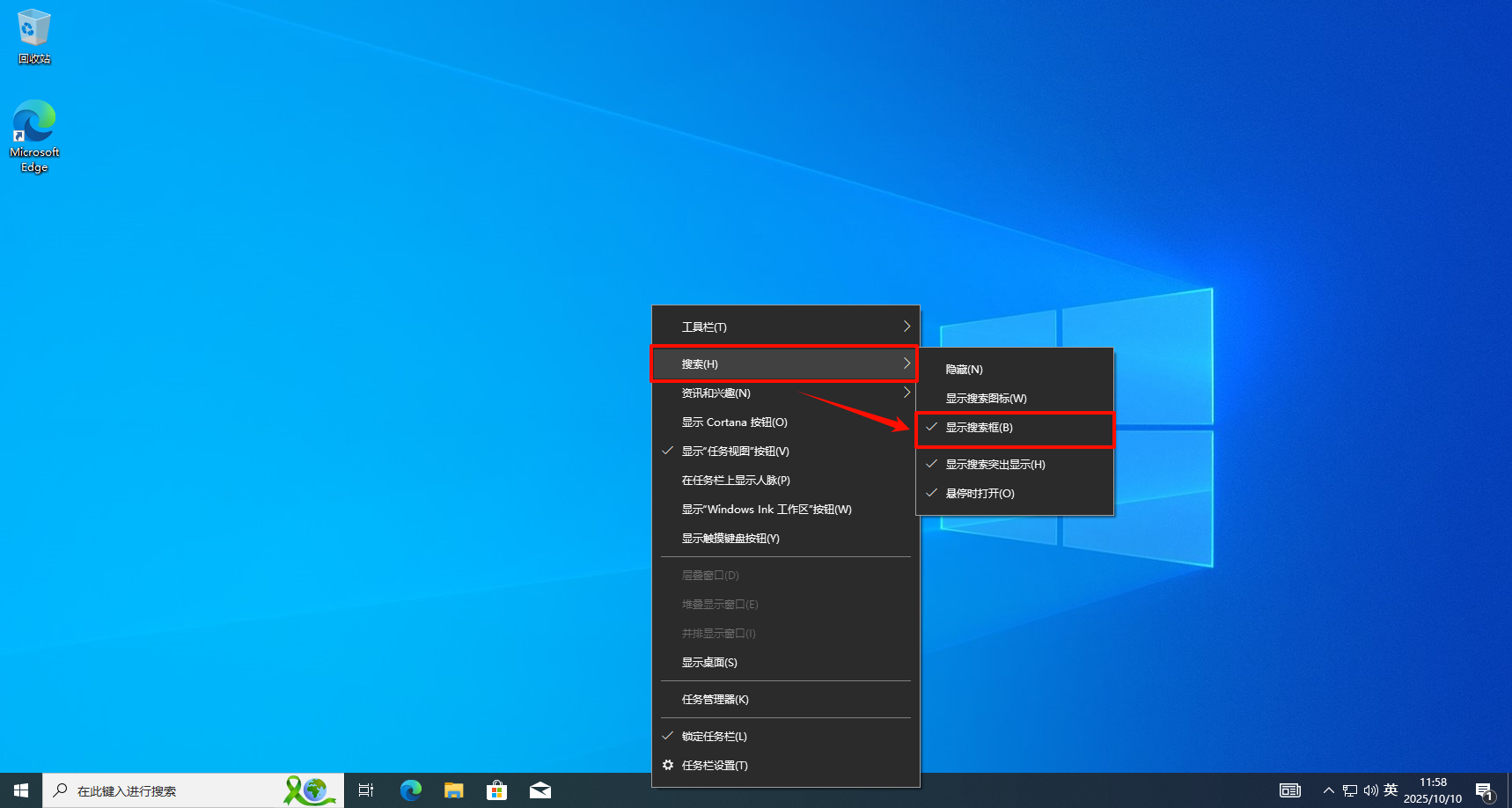Select 任务管理器(K) from the context menu
This screenshot has height=808, width=1512.
point(715,700)
